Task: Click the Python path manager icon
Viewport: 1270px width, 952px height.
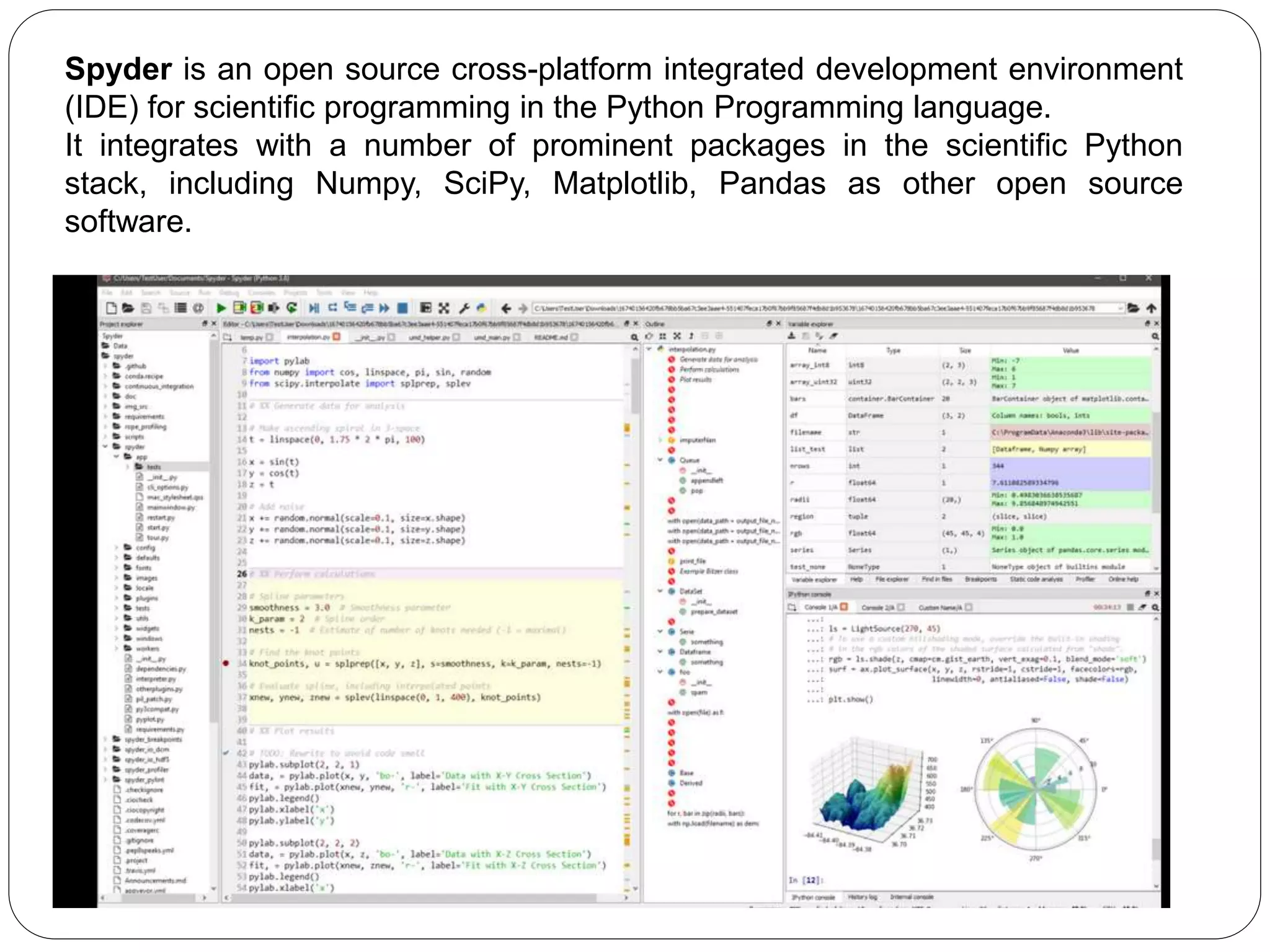Action: click(x=481, y=307)
